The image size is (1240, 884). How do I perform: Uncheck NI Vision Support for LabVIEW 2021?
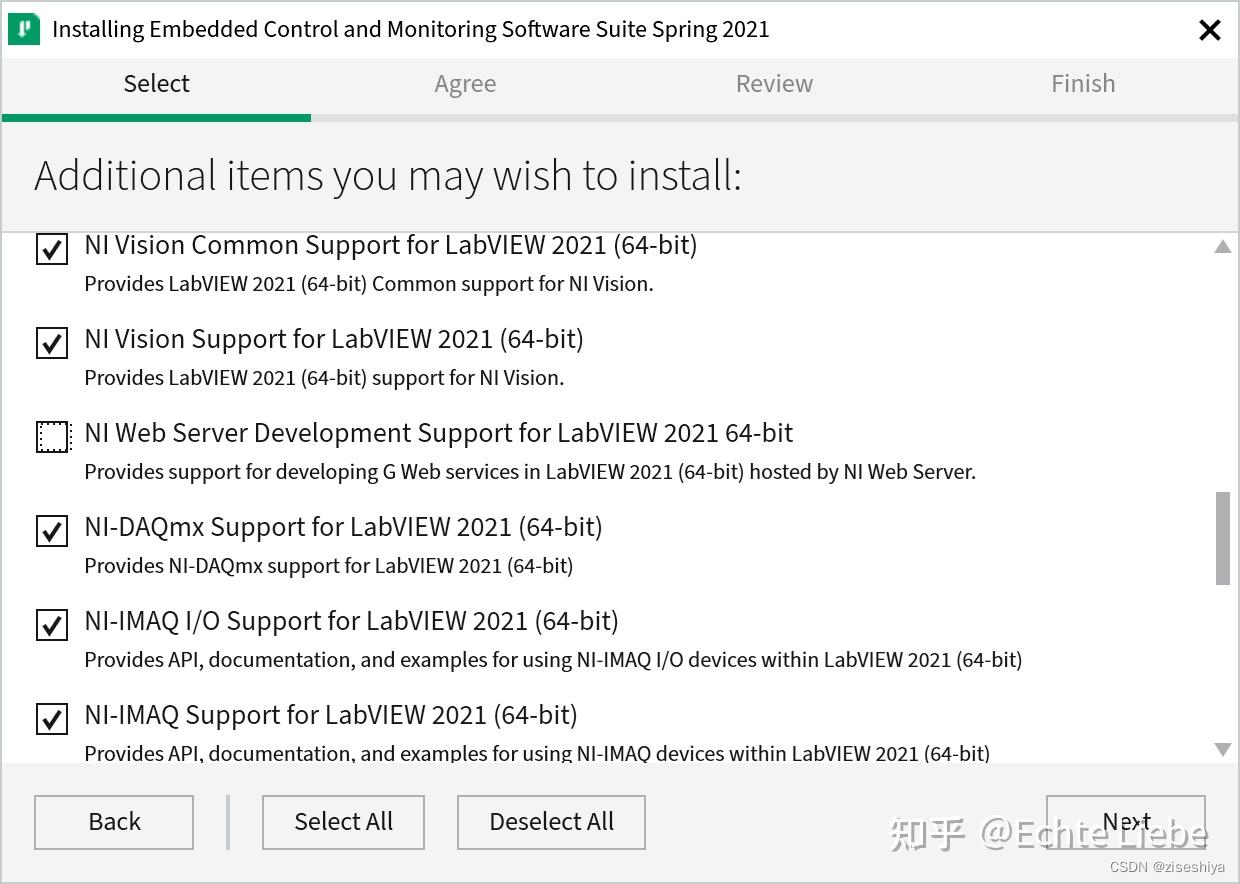pyautogui.click(x=51, y=343)
